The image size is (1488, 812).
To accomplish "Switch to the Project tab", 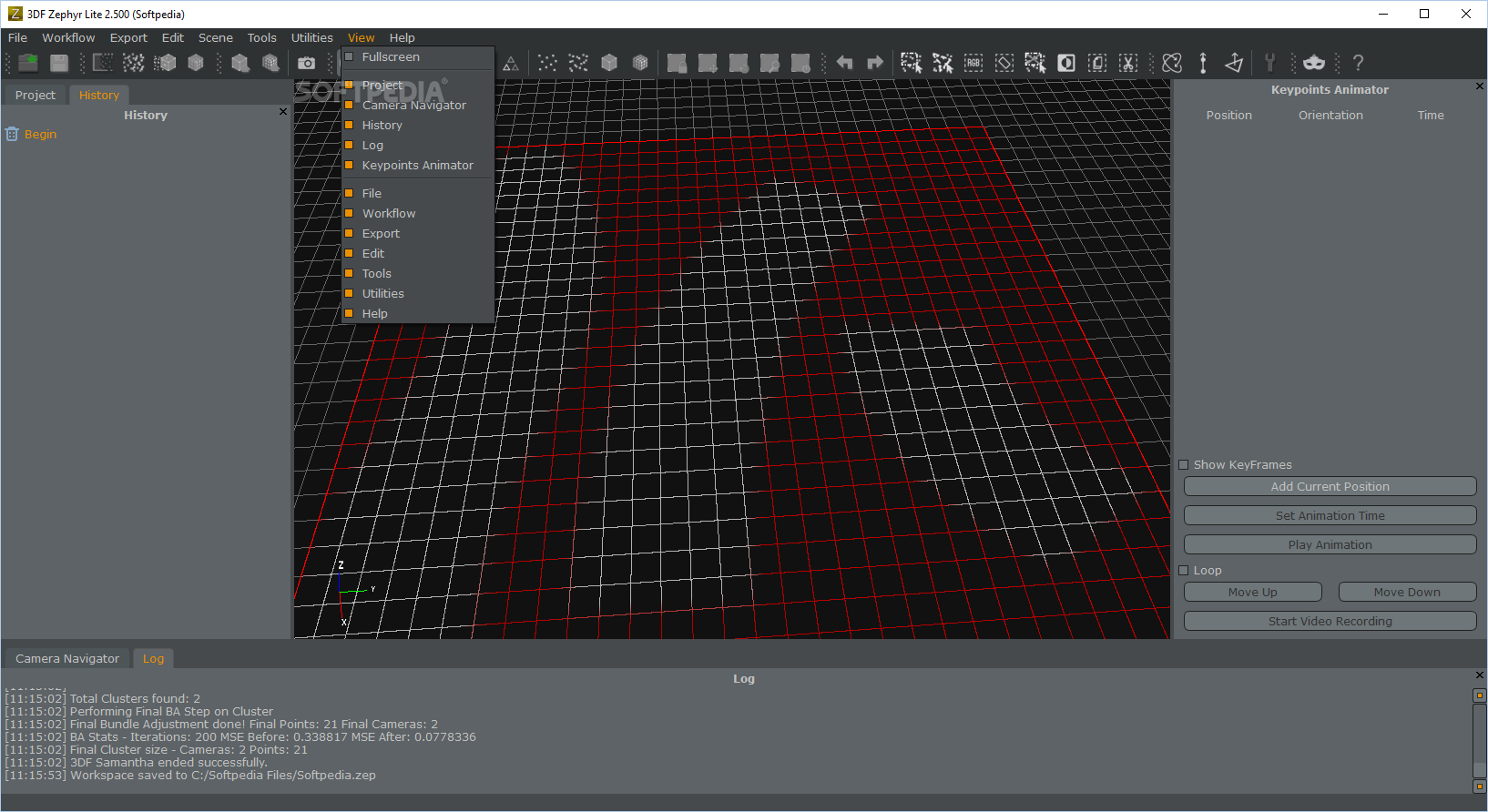I will pos(36,95).
